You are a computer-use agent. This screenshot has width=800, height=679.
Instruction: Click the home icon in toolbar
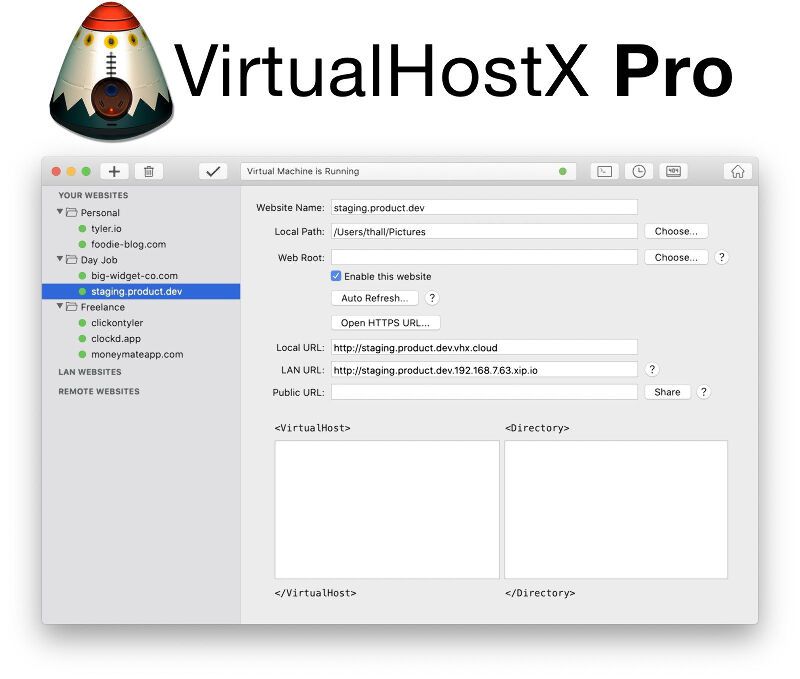click(x=737, y=171)
